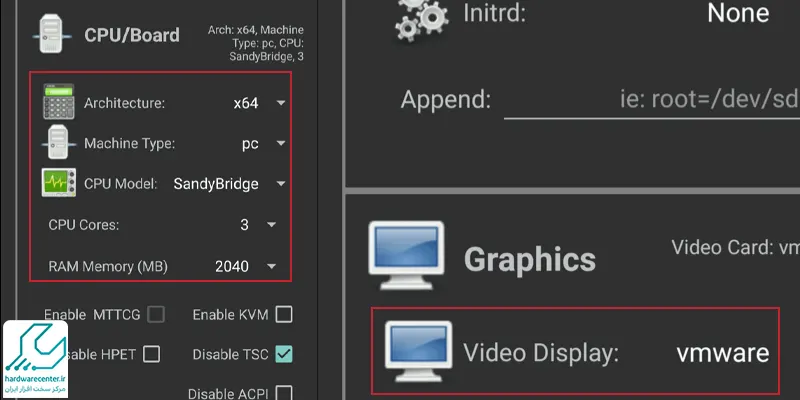Click the Machine Type tower icon
The height and width of the screenshot is (400, 800).
point(59,142)
